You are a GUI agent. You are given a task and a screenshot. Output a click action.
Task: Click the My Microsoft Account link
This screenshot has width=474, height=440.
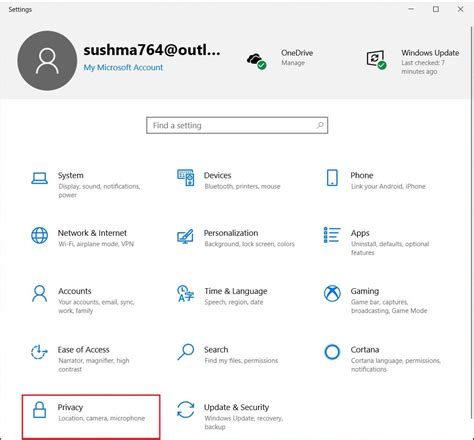(x=123, y=67)
